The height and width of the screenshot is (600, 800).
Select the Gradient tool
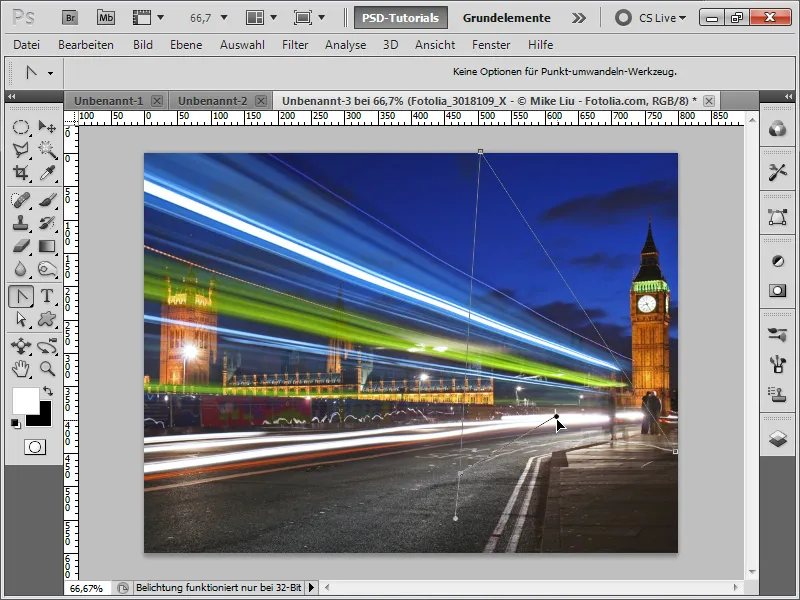click(47, 246)
